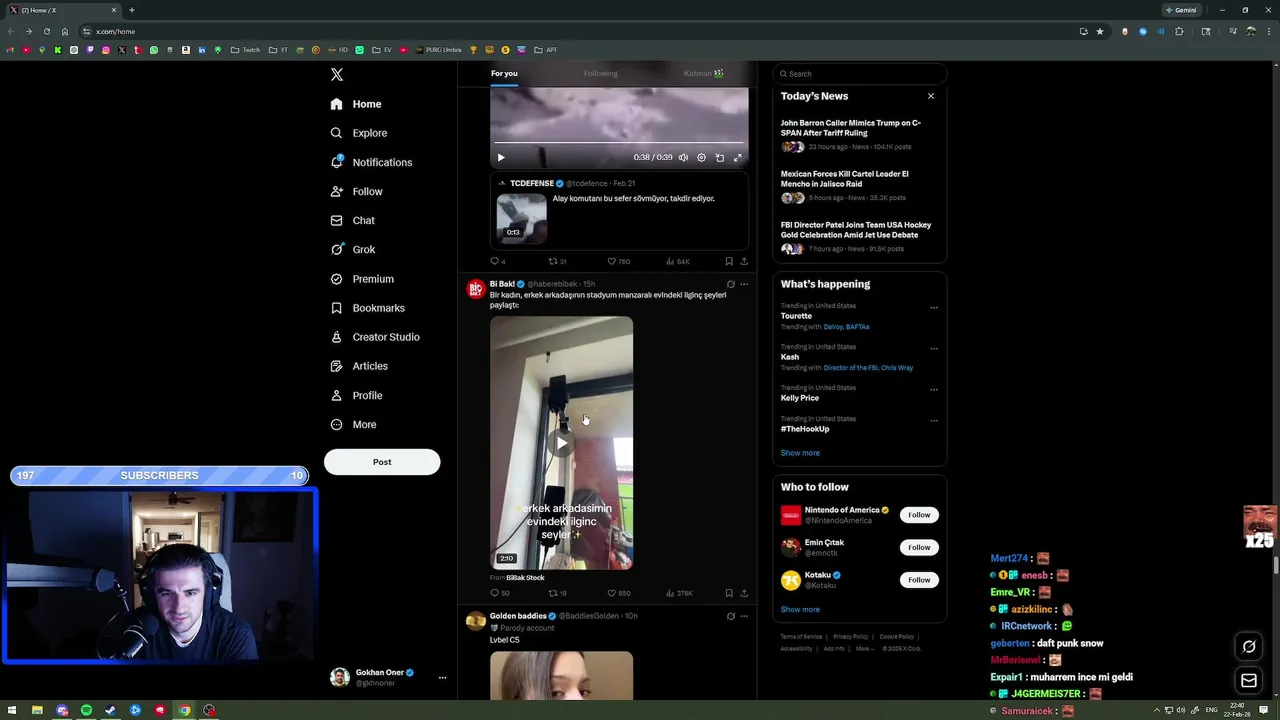Bookmark this page with the star icon
The height and width of the screenshot is (720, 1280).
1100,31
